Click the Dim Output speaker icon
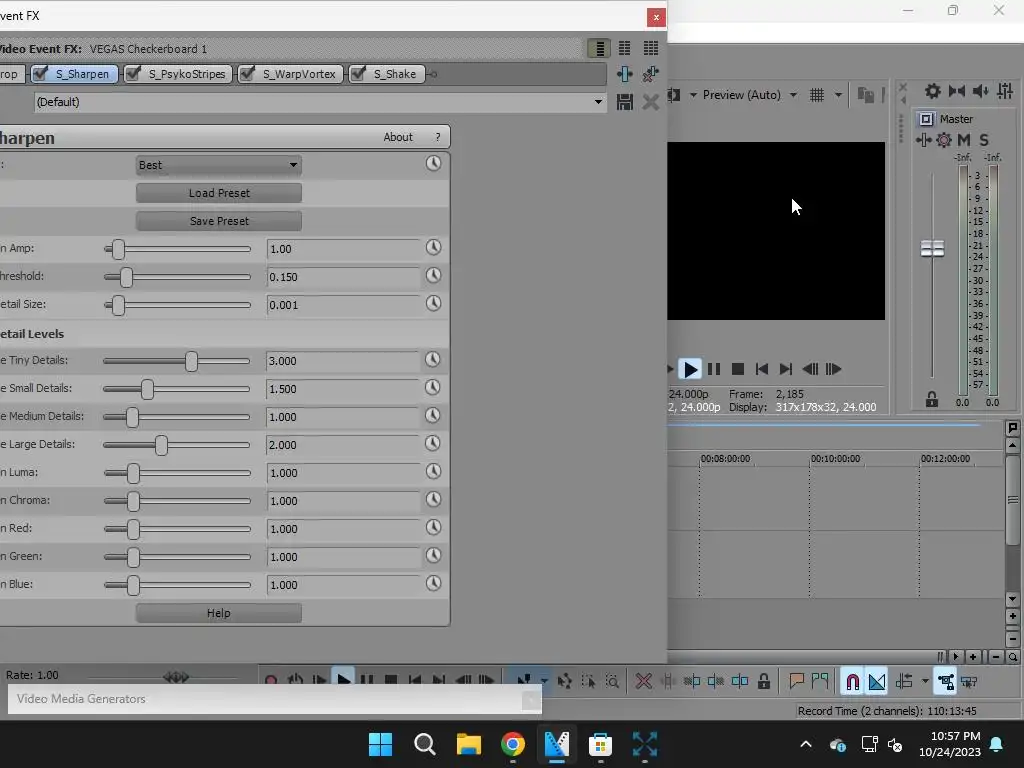 click(981, 91)
